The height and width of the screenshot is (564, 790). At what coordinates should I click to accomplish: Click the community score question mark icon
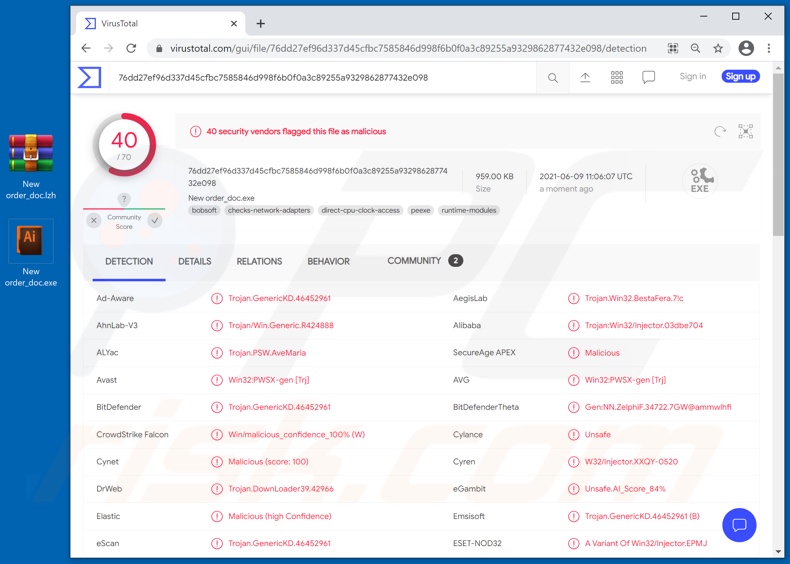point(124,199)
